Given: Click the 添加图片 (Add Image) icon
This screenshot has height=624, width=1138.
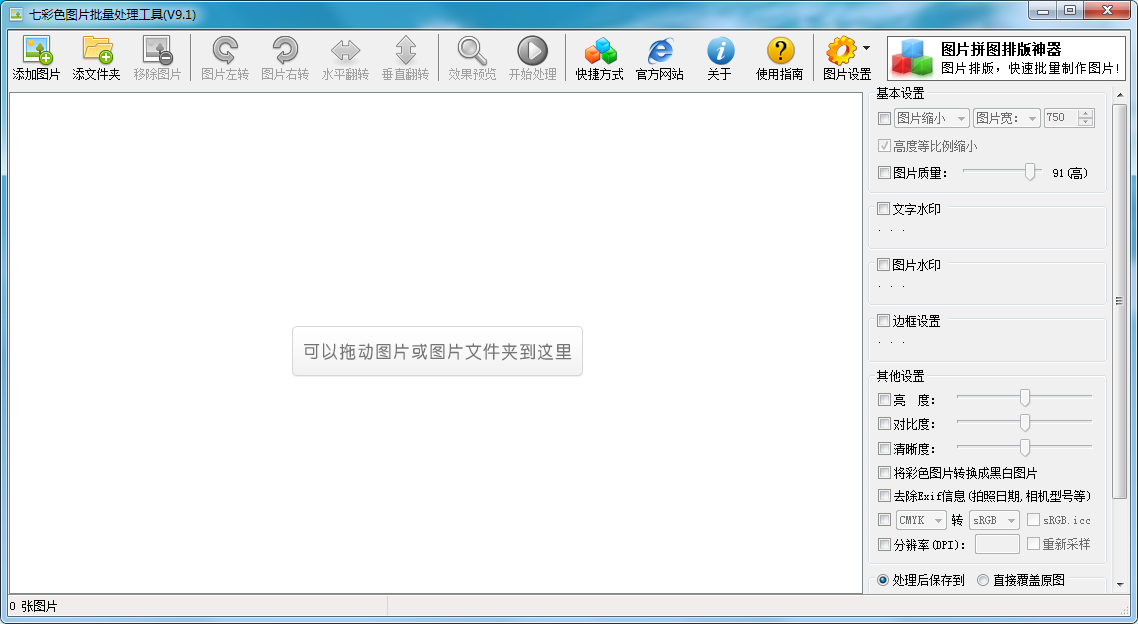Looking at the screenshot, I should pyautogui.click(x=36, y=51).
